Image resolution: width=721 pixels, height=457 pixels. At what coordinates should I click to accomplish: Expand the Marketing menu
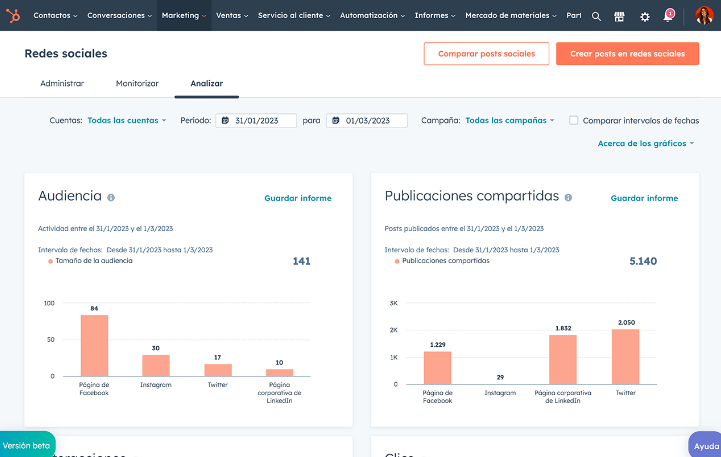184,16
